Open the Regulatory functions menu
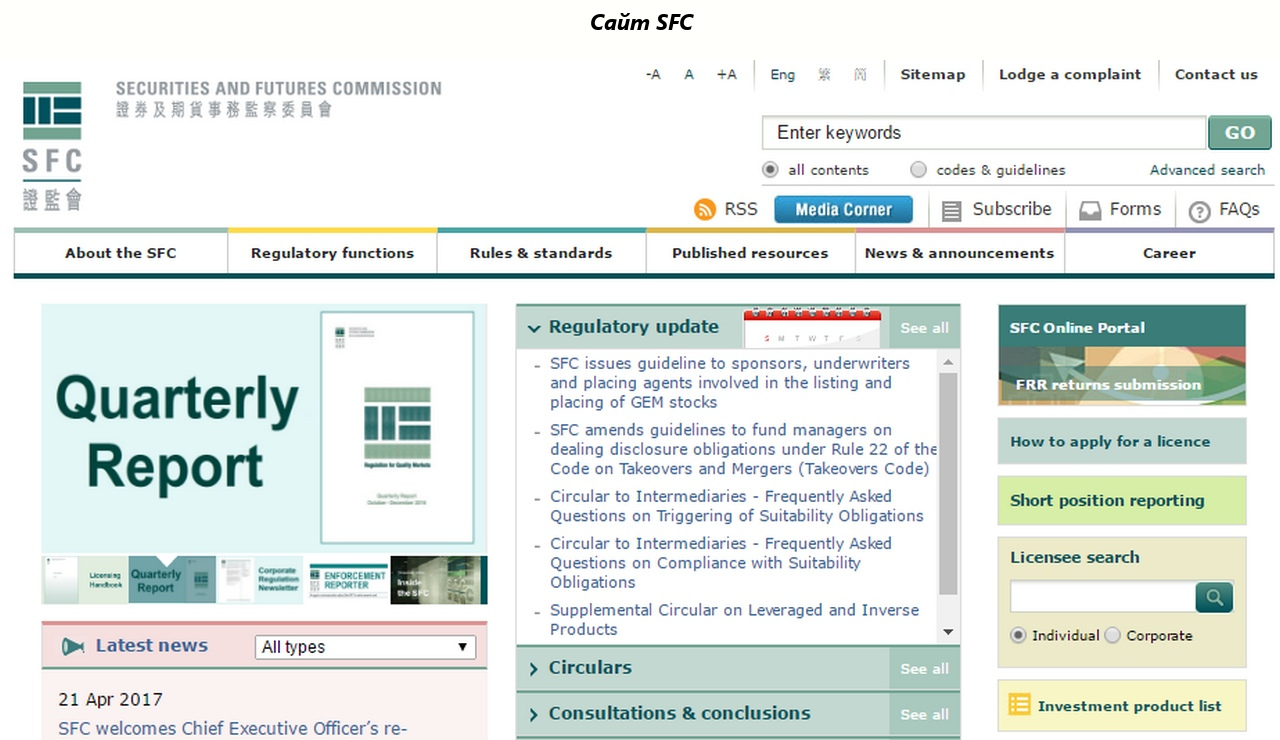1280x740 pixels. click(332, 253)
